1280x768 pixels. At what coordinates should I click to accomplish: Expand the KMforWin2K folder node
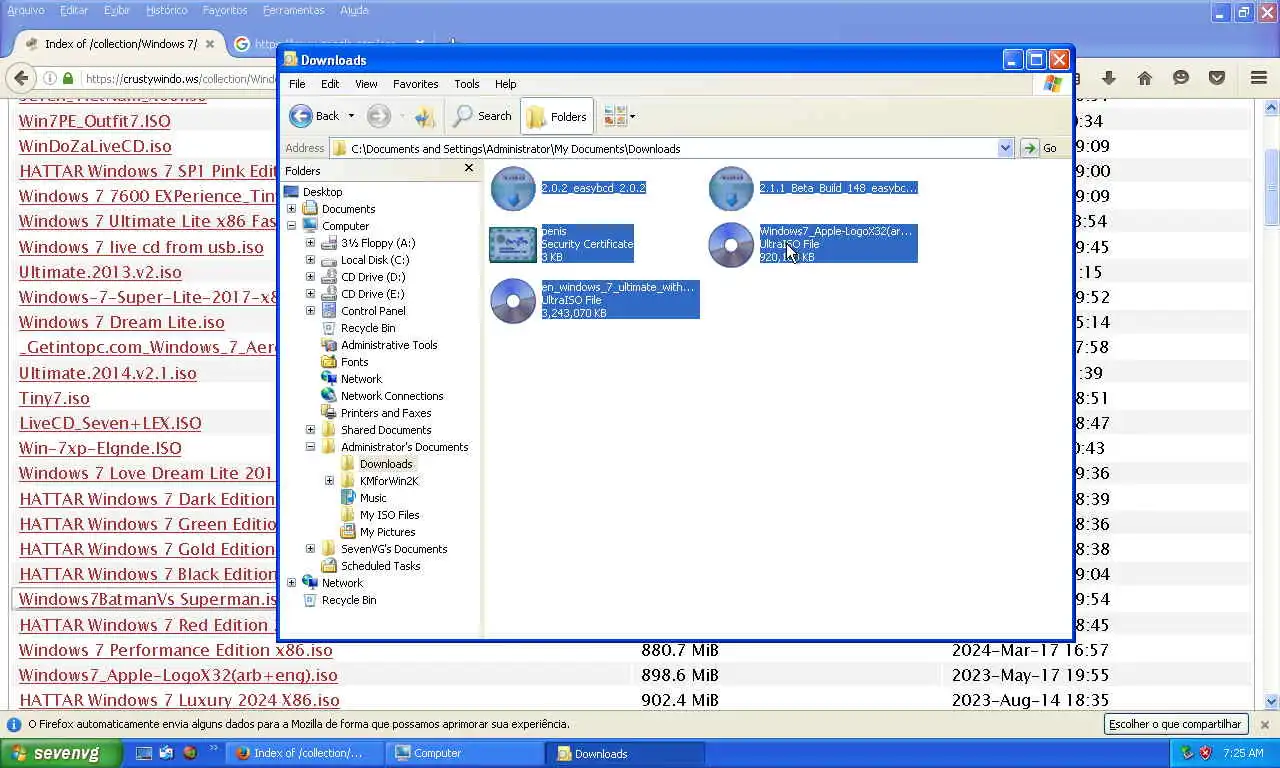click(329, 481)
